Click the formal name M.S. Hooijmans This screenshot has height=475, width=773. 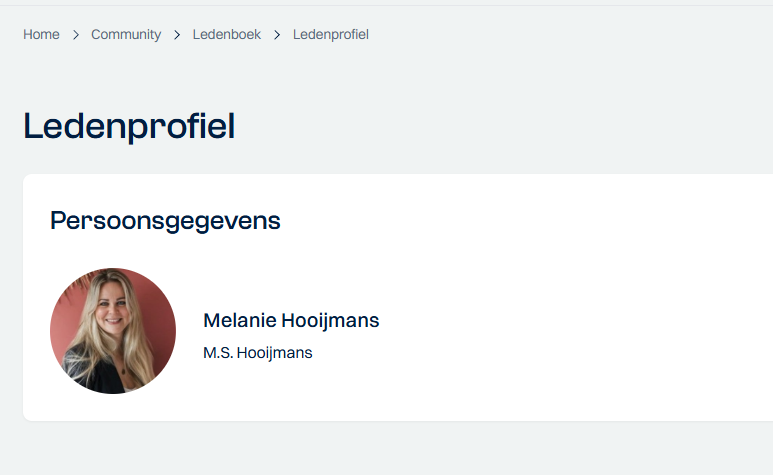[258, 353]
